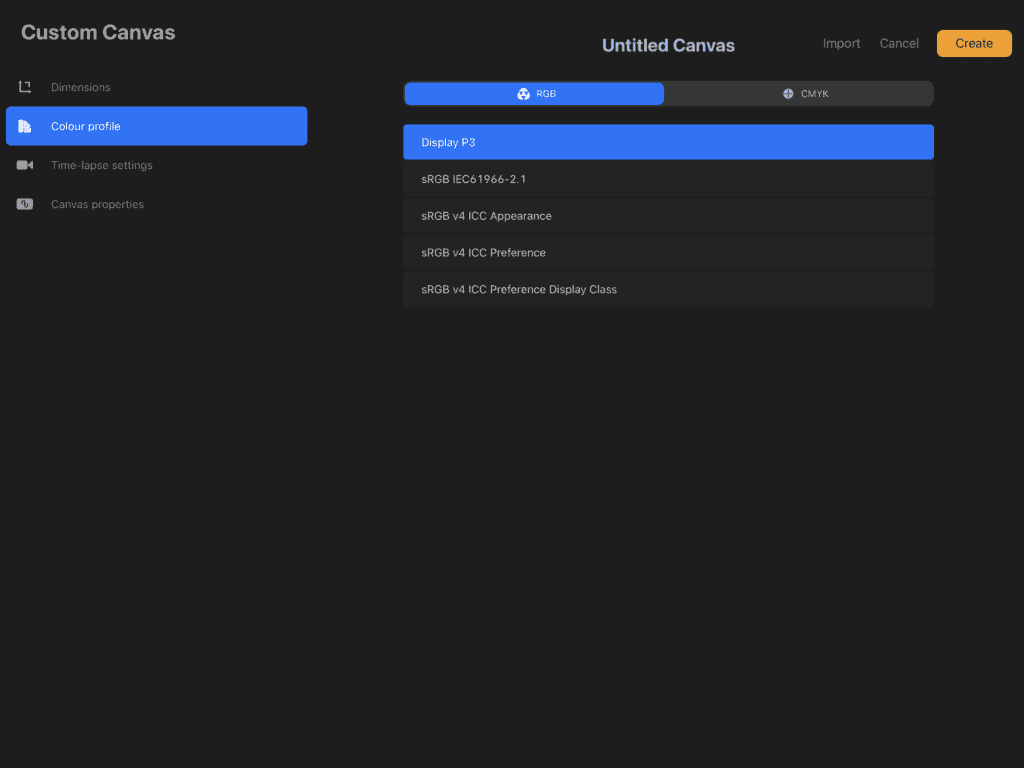Image resolution: width=1024 pixels, height=768 pixels.
Task: Open the Time-lapse settings section
Action: 101,165
